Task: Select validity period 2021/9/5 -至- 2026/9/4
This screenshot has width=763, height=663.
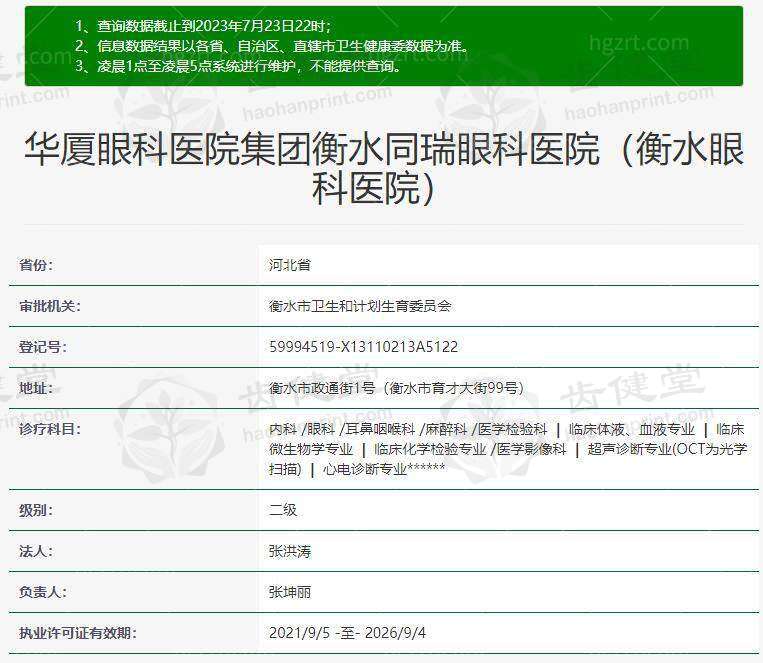Action: [x=347, y=633]
